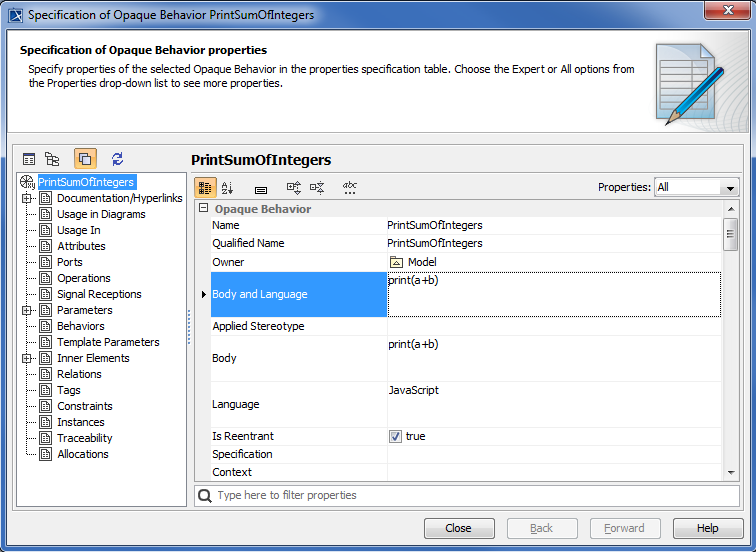Screen dimensions: 756x552
Task: Select Traceability in the left tree
Action: coord(84,438)
